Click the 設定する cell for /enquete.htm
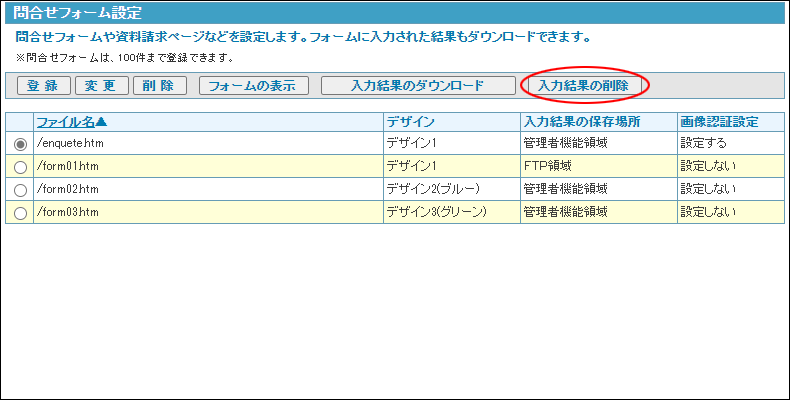Viewport: 790px width, 400px height. [705, 144]
